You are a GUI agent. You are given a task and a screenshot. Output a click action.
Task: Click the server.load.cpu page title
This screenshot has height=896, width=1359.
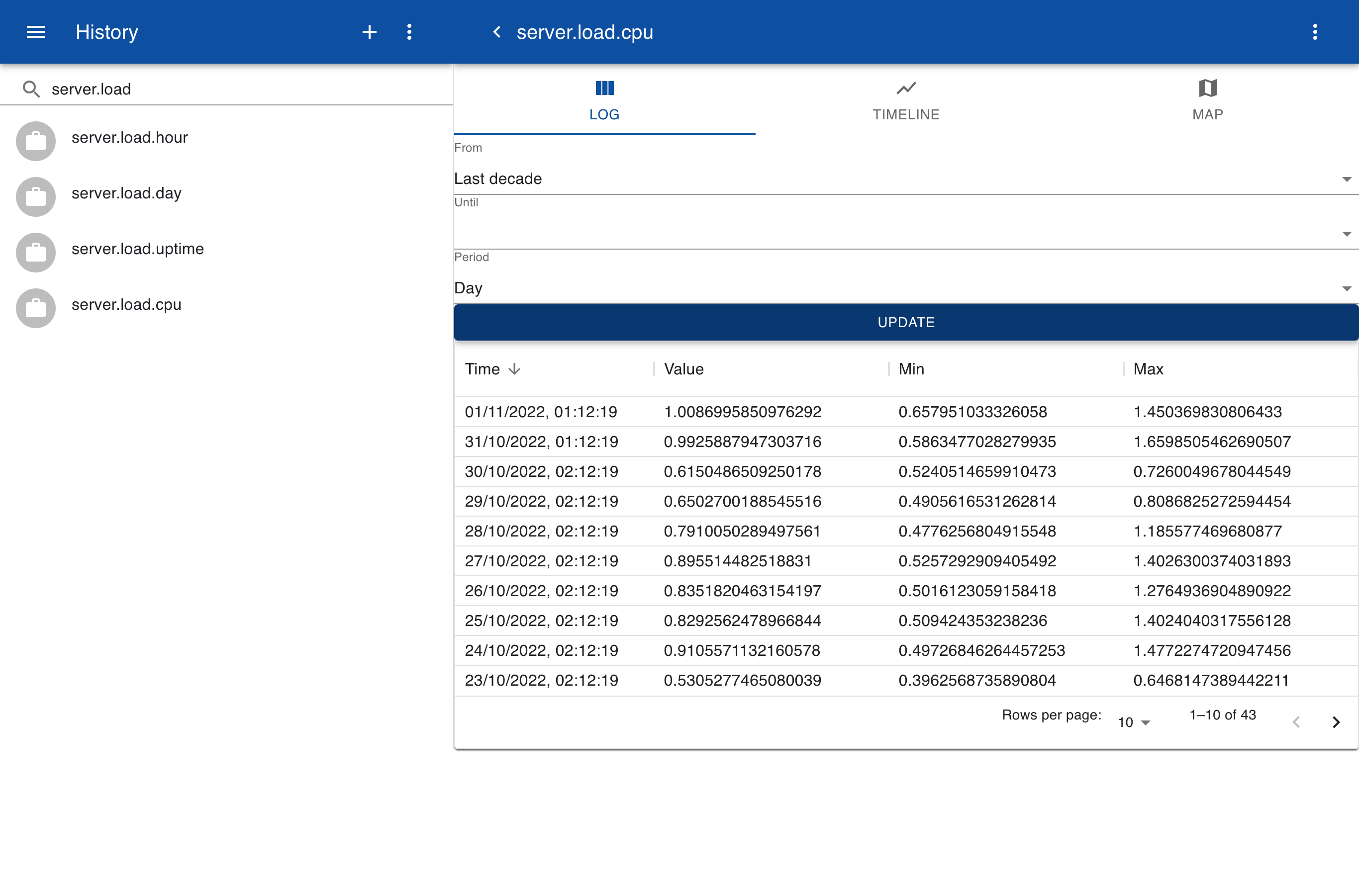click(585, 32)
